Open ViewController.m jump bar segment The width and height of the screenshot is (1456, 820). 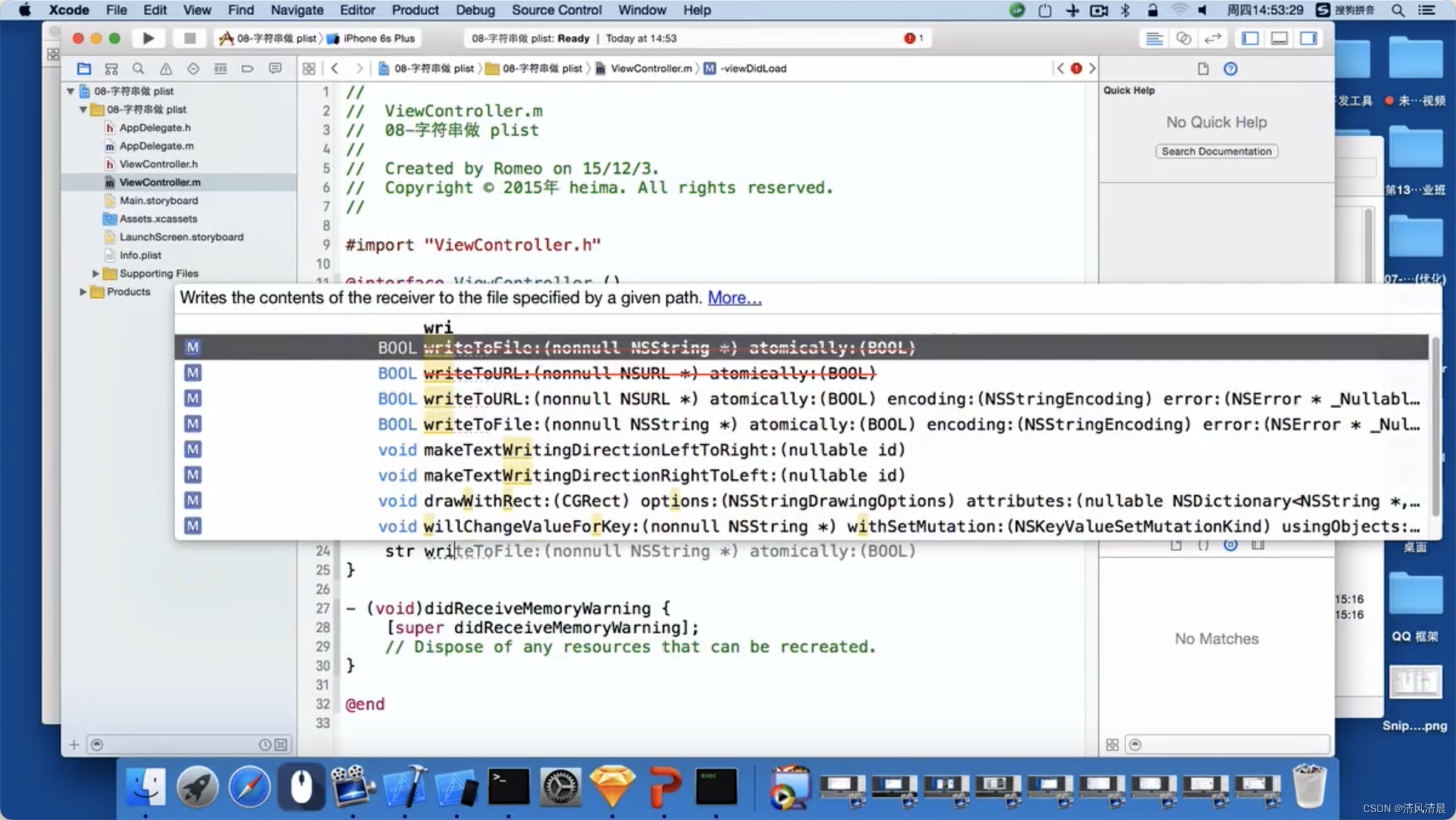pyautogui.click(x=644, y=69)
